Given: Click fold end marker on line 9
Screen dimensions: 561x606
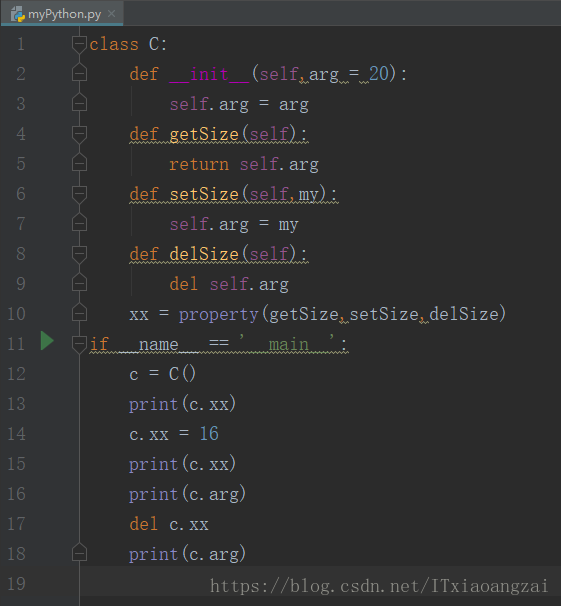Looking at the screenshot, I should [x=79, y=282].
